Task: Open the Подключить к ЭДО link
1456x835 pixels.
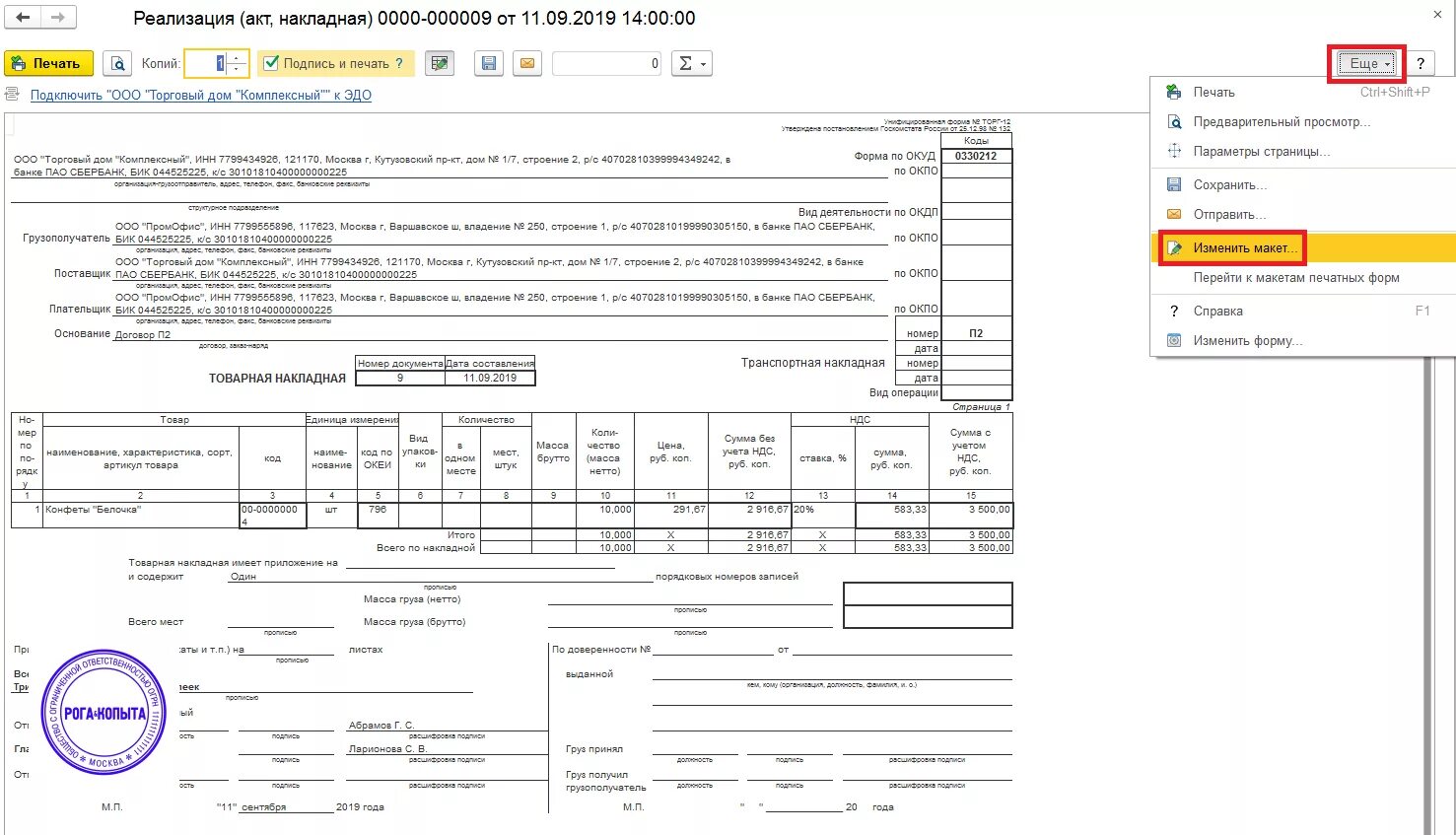Action: tap(201, 95)
